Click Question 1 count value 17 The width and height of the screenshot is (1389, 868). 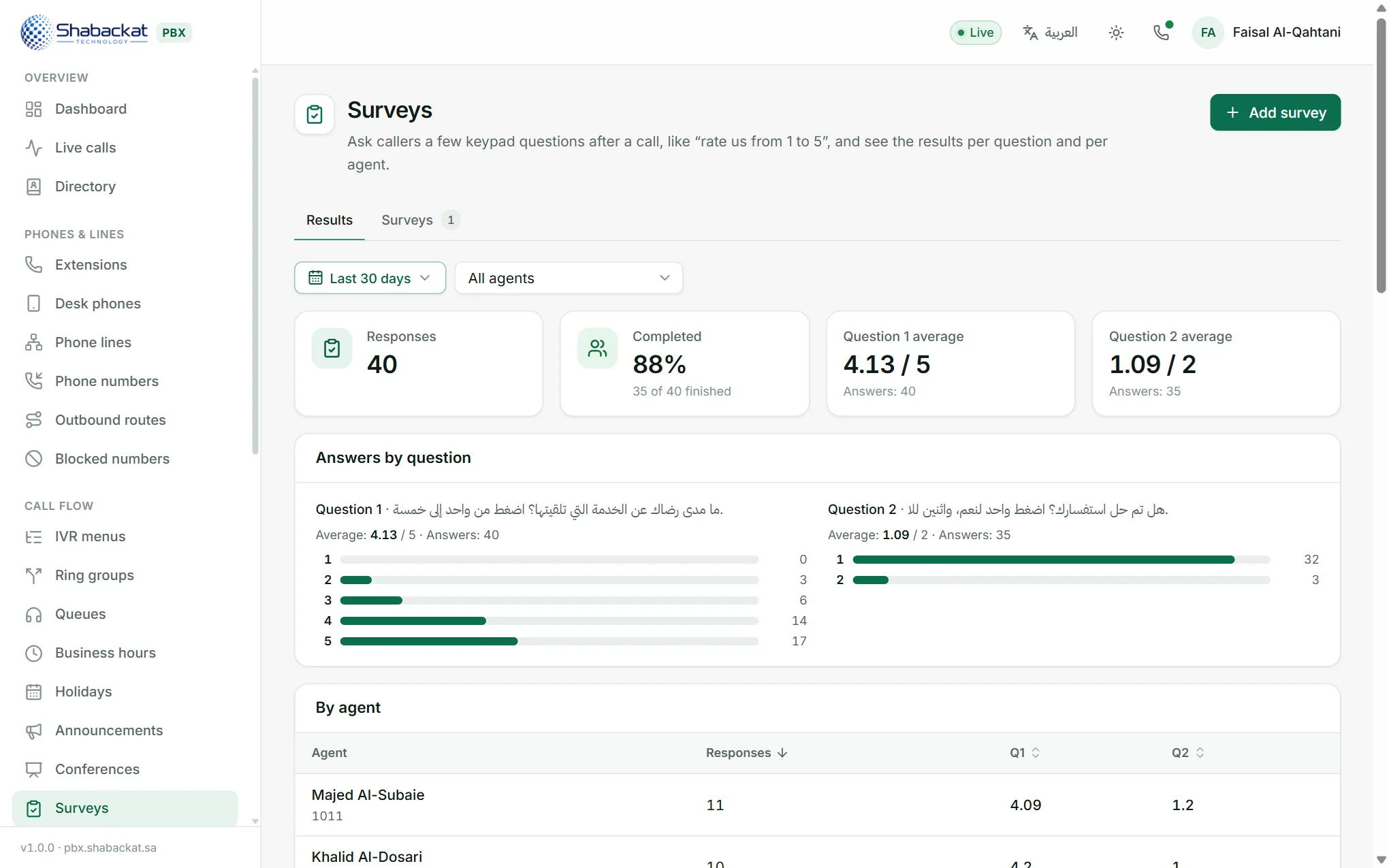[799, 641]
